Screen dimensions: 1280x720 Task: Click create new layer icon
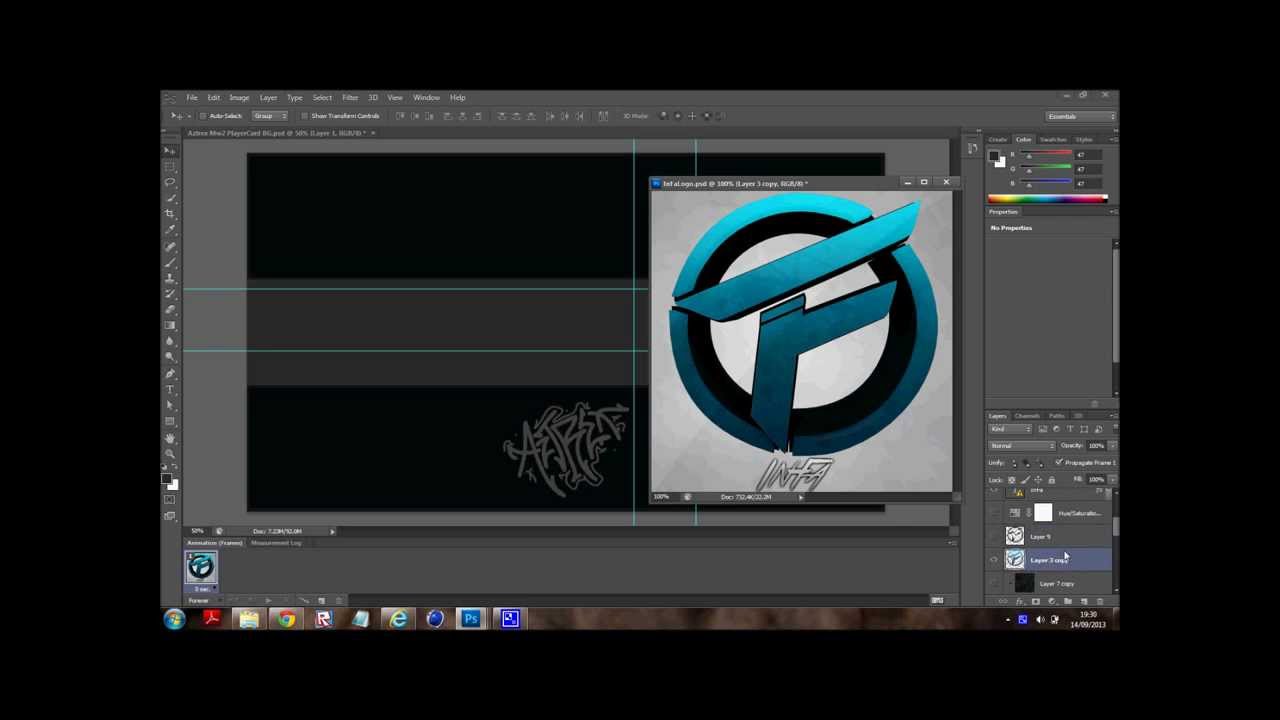tap(1084, 601)
